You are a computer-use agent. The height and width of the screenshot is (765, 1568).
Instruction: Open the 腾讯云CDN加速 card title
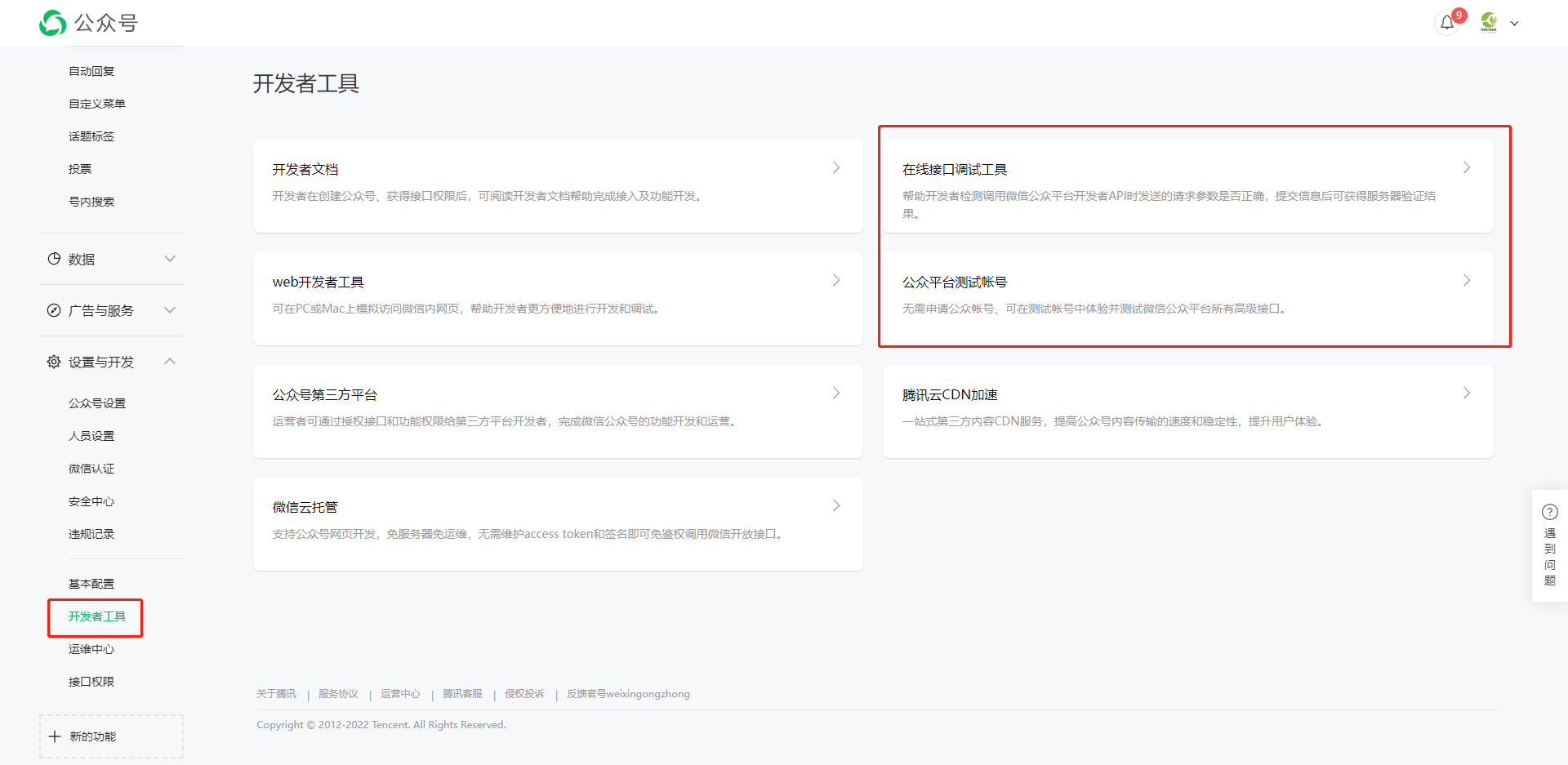click(950, 394)
